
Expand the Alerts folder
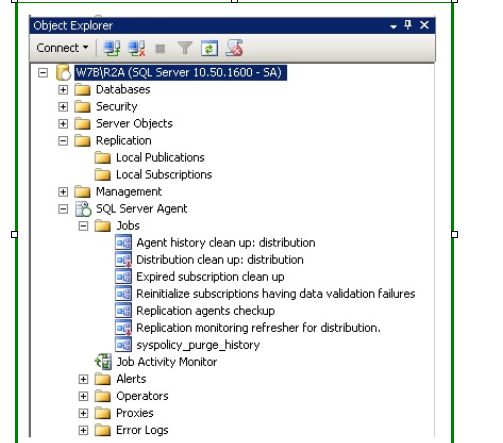(x=83, y=379)
